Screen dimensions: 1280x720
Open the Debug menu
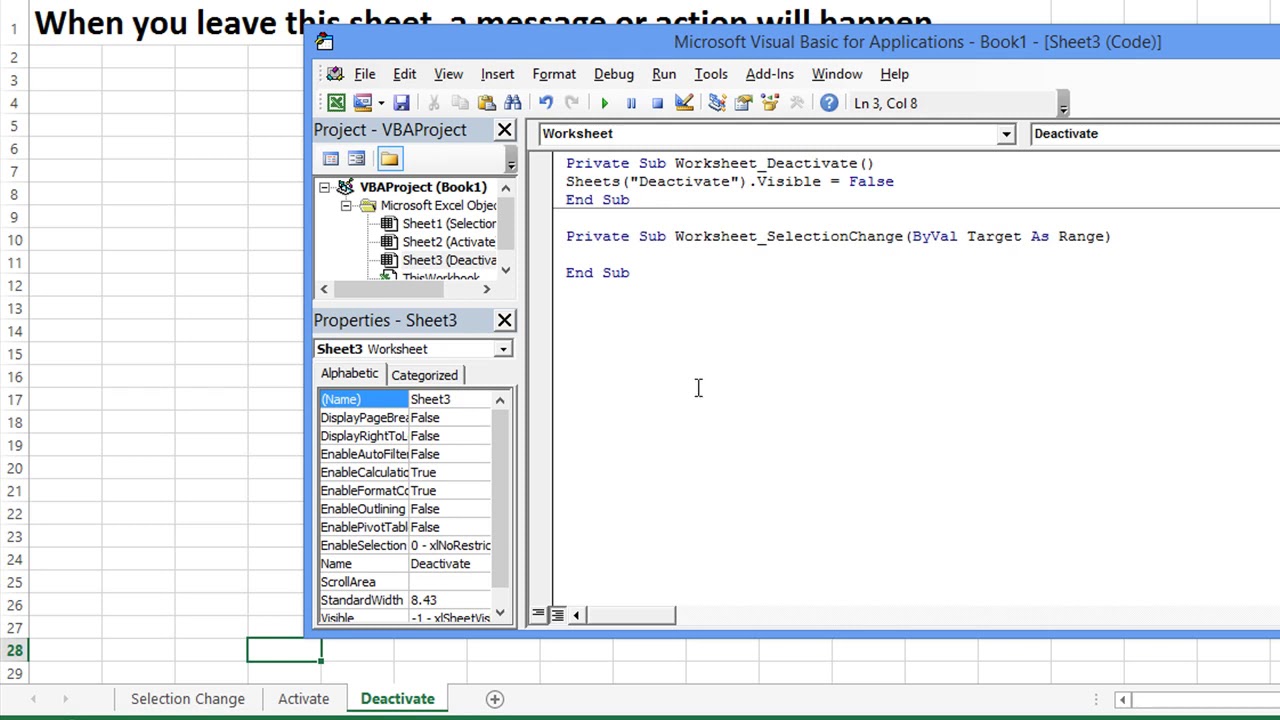tap(614, 74)
